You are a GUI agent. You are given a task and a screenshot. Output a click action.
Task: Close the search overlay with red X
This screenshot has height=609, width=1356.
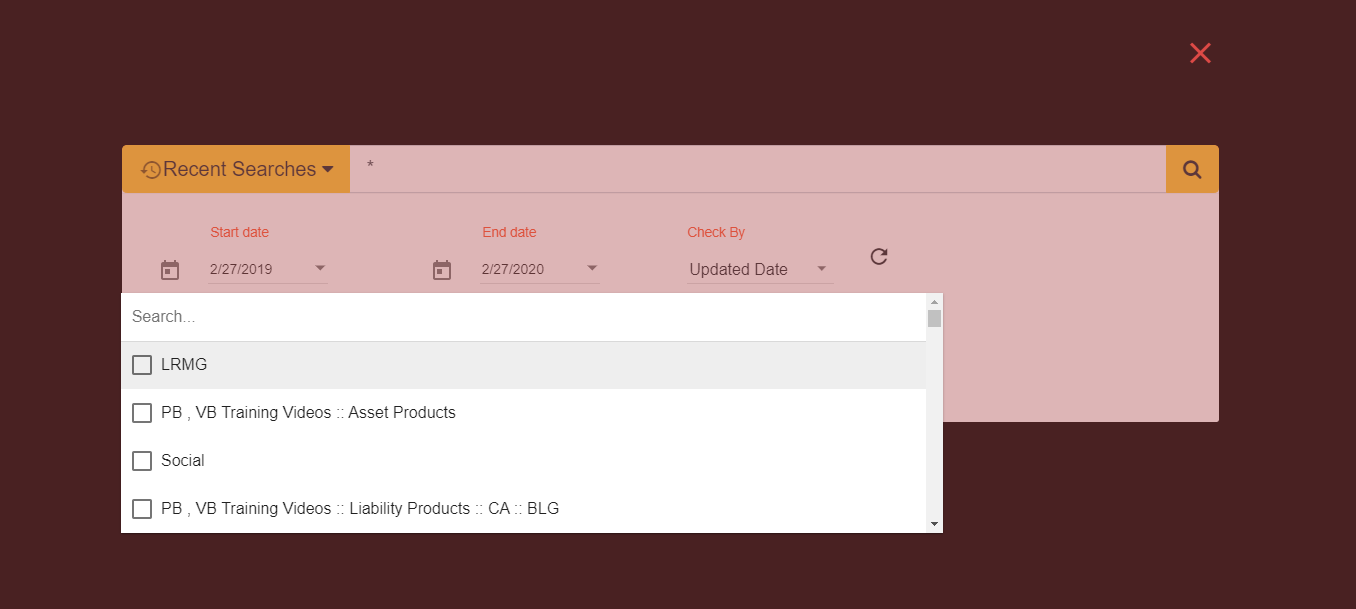coord(1200,54)
